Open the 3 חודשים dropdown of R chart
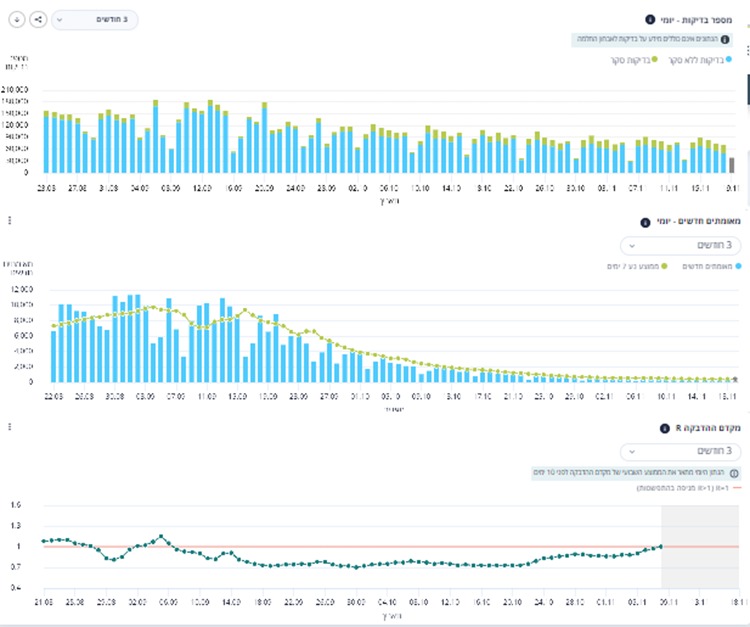The height and width of the screenshot is (627, 750). coord(680,451)
